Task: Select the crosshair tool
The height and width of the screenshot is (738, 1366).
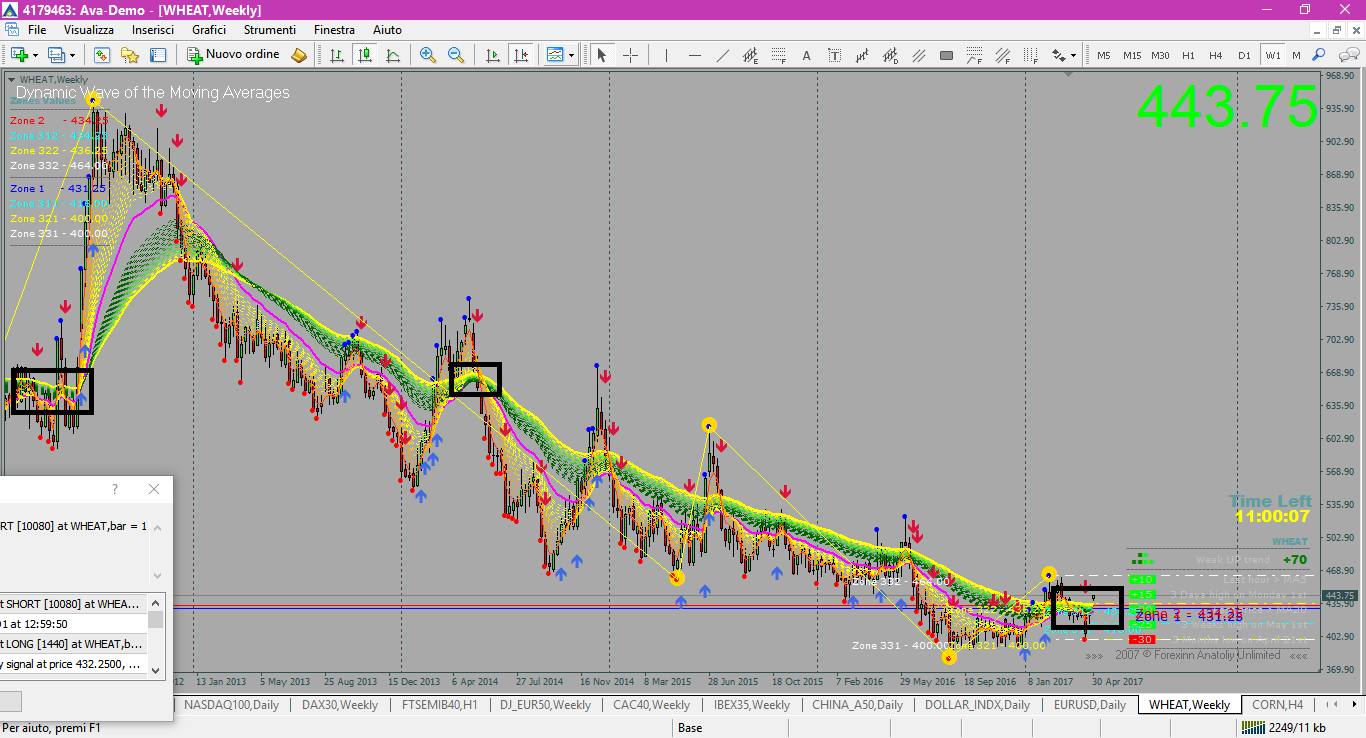Action: point(630,55)
